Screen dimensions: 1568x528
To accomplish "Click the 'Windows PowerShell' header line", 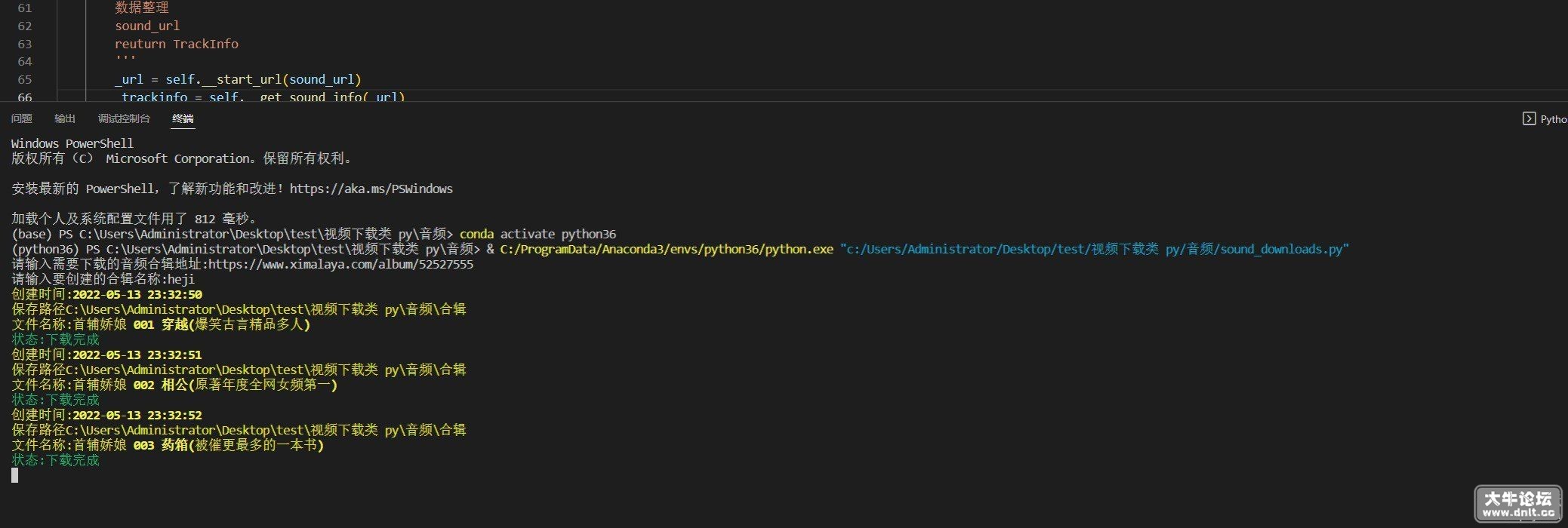I will 72,143.
